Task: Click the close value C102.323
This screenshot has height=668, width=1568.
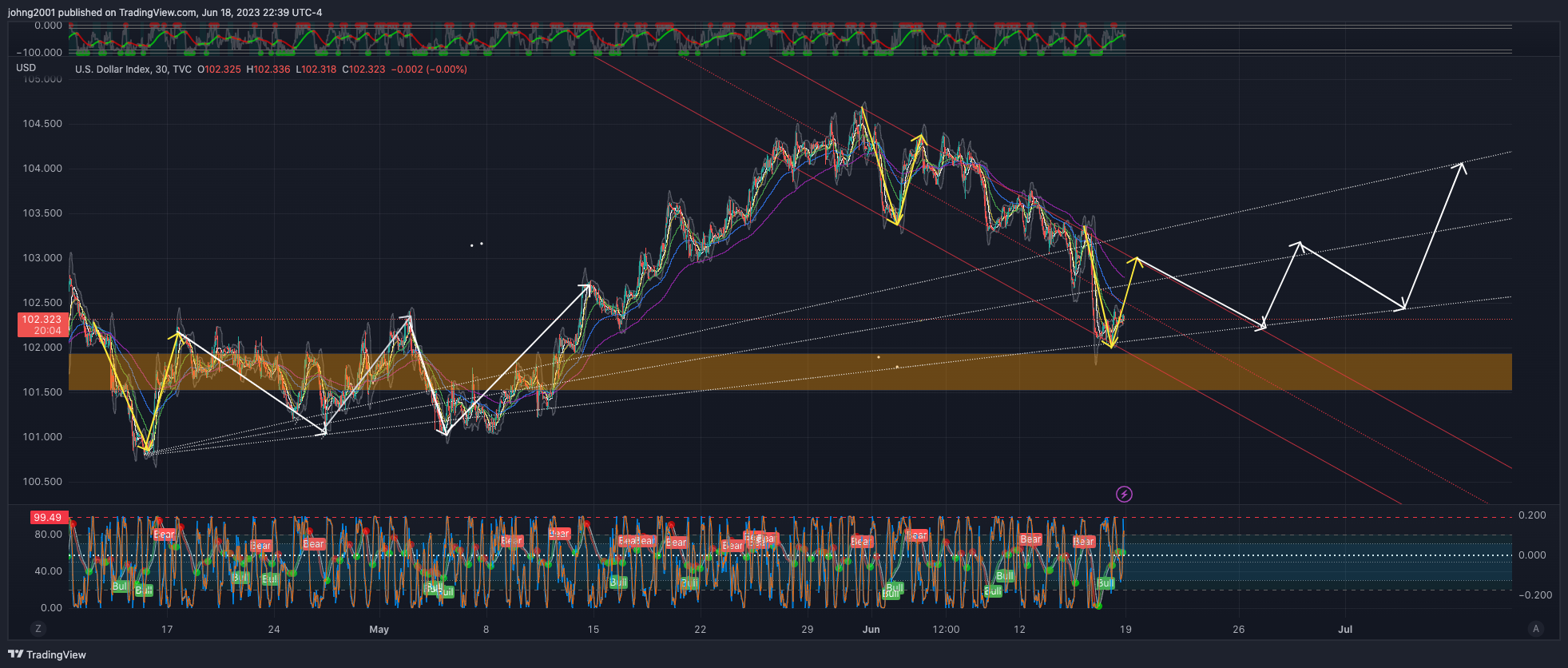Action: click(x=363, y=70)
